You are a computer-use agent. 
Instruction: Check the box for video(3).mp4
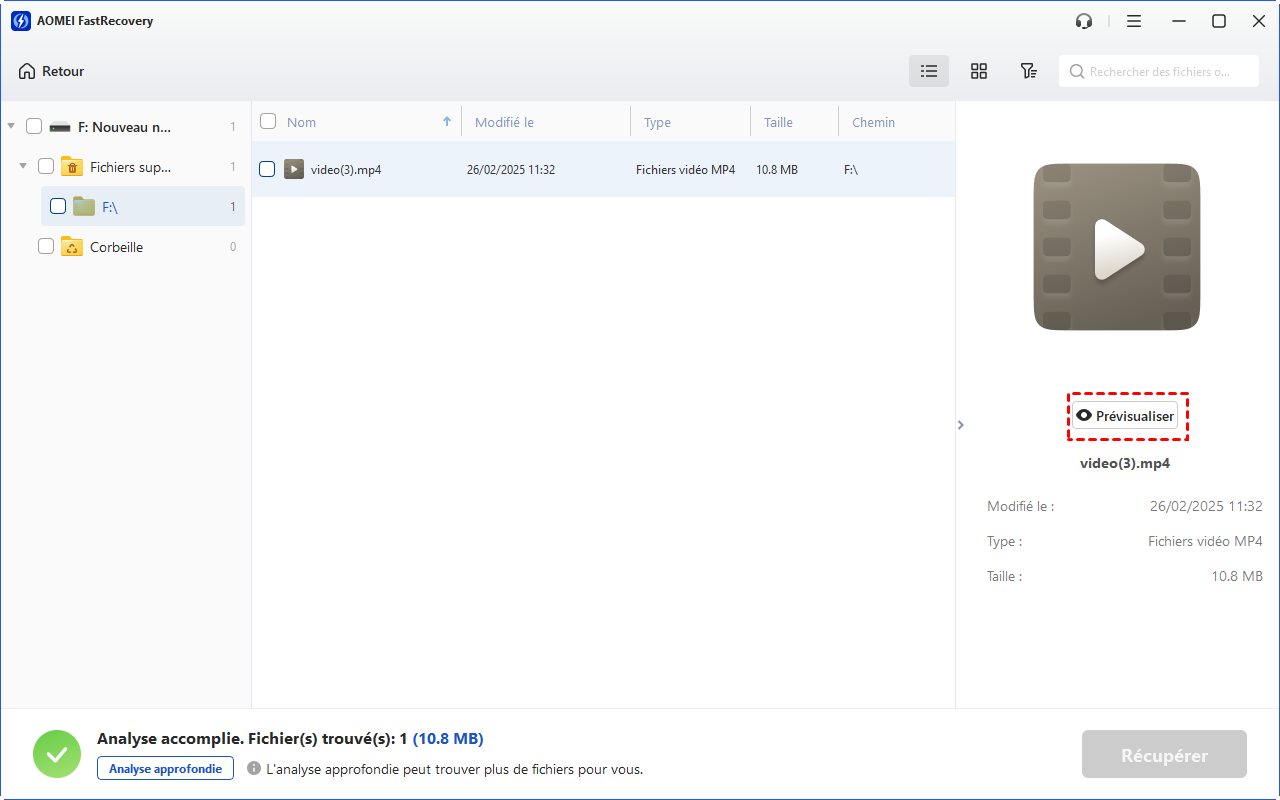pyautogui.click(x=267, y=170)
